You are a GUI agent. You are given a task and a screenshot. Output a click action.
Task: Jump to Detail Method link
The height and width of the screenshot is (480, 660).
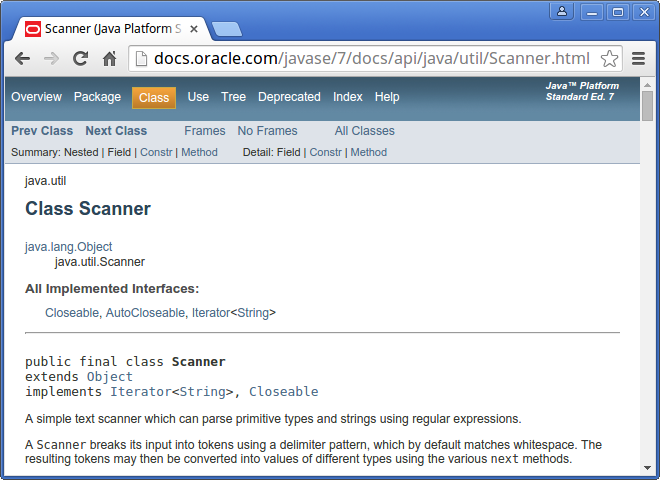(368, 152)
